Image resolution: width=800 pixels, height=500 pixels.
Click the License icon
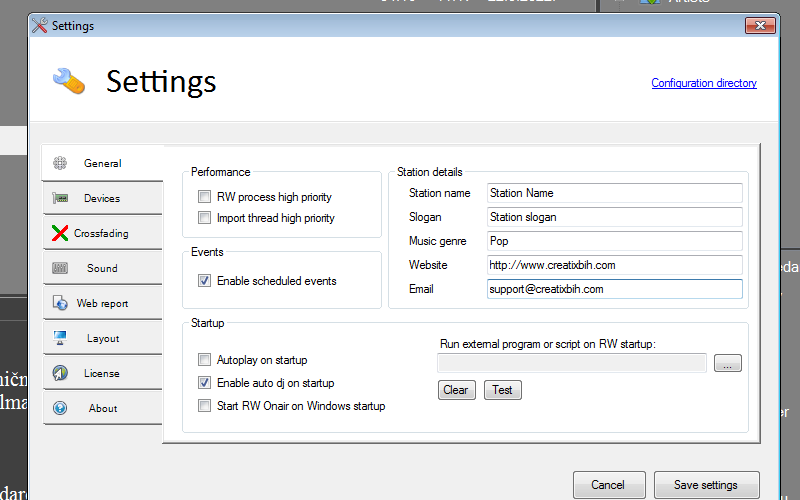click(x=60, y=373)
